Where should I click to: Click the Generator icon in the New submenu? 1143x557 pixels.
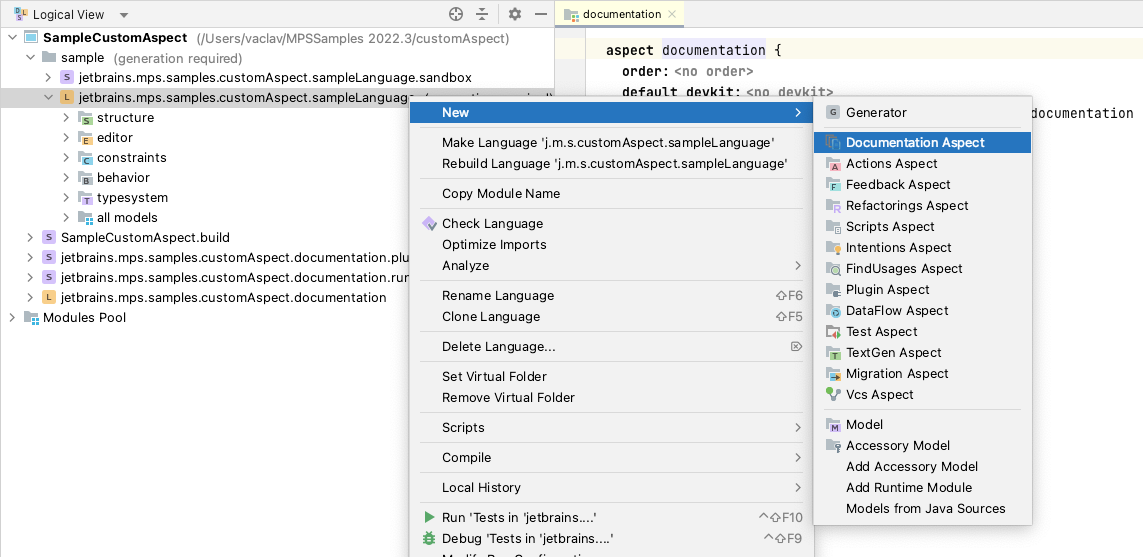(x=833, y=113)
